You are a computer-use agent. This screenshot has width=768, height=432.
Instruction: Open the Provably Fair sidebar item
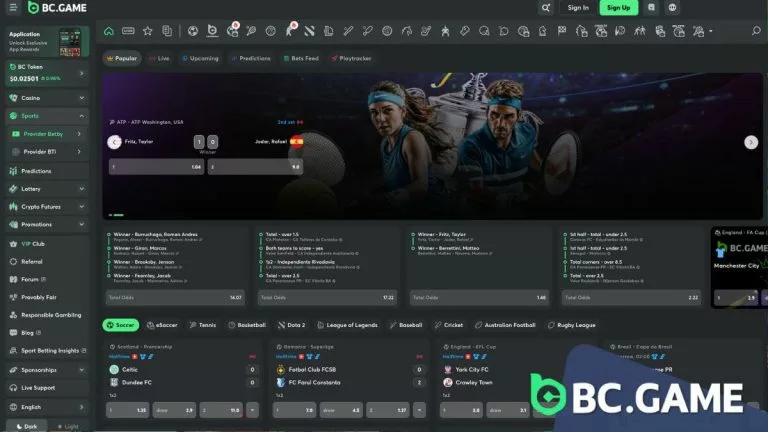click(x=47, y=297)
